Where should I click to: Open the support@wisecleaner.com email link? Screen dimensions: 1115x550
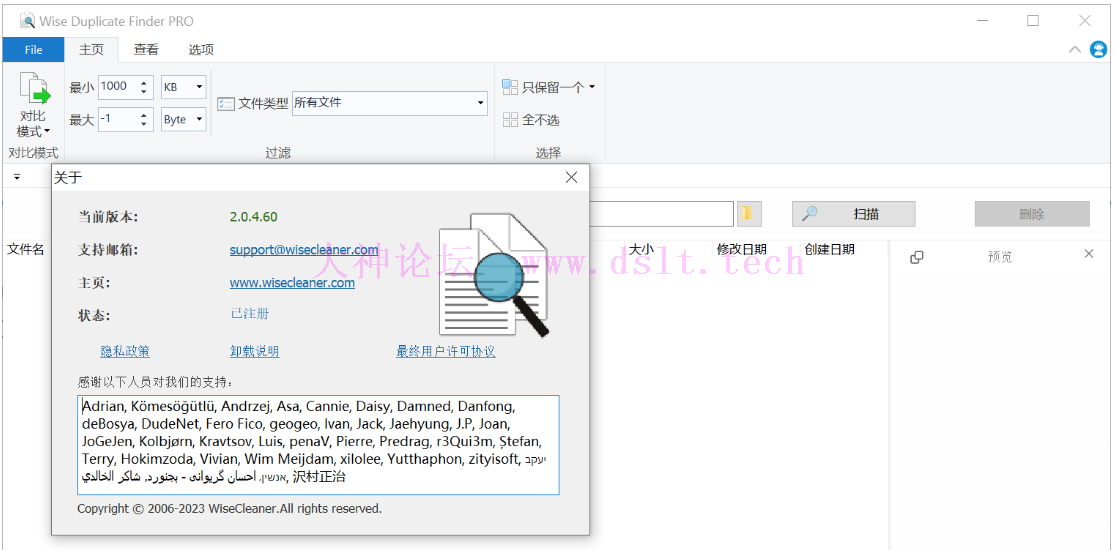(x=304, y=250)
